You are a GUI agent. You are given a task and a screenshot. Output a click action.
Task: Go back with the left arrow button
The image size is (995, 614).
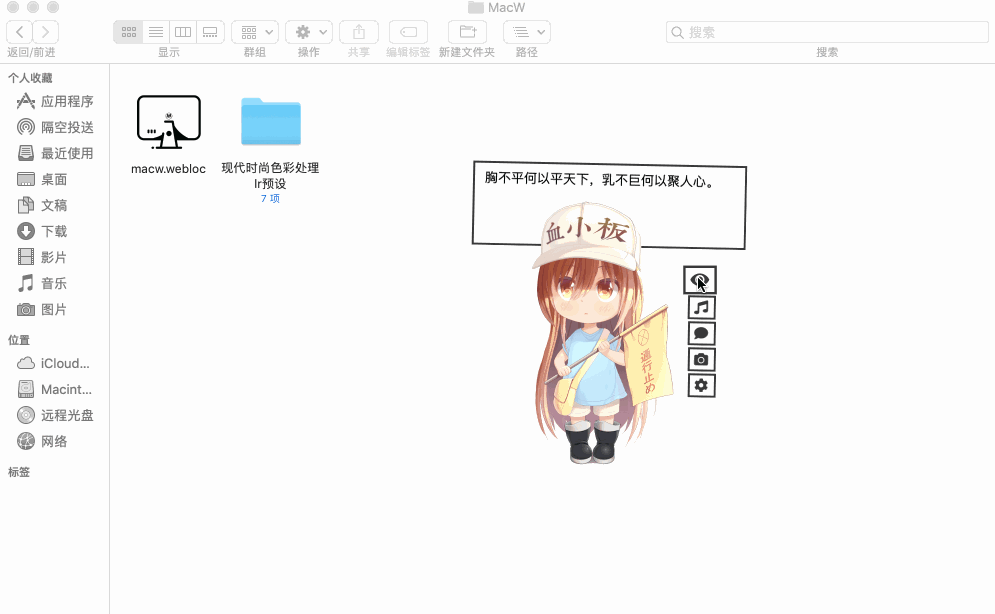click(20, 32)
